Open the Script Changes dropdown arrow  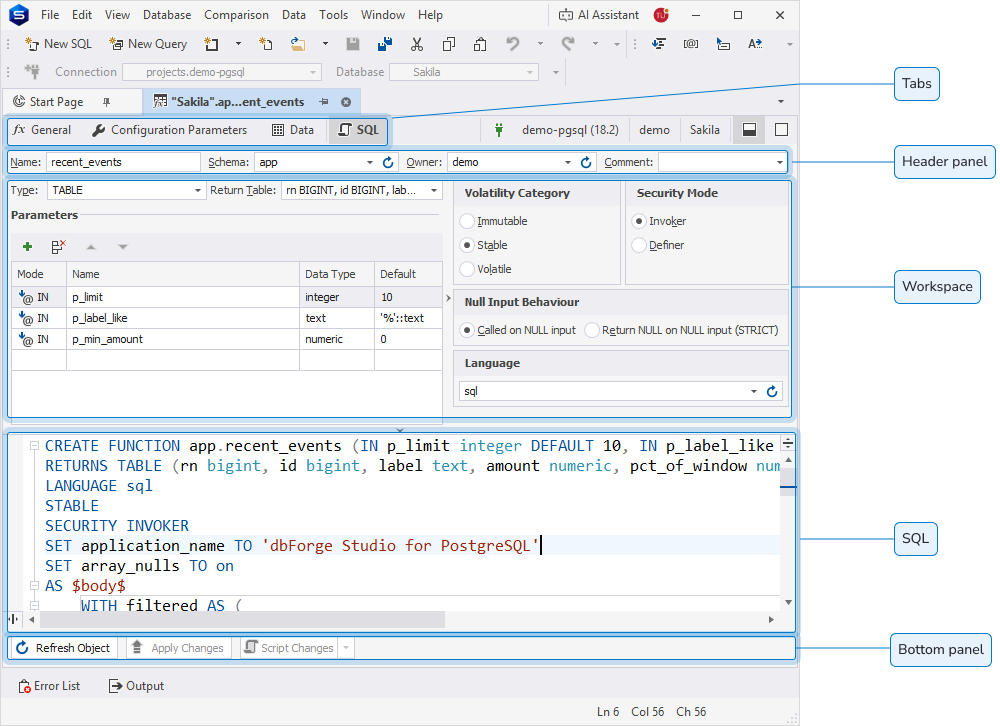coord(346,648)
